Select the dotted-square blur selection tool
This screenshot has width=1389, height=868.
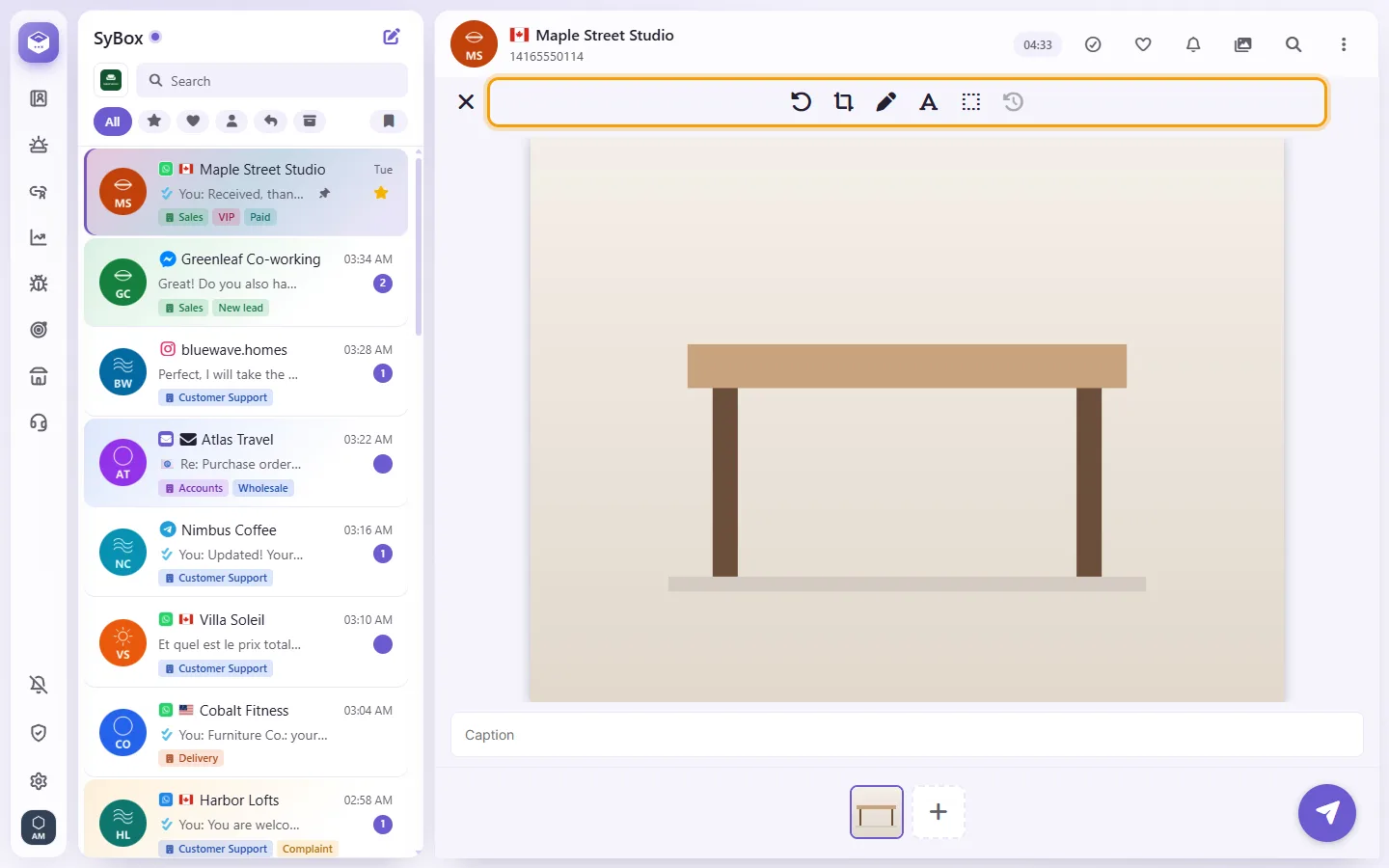click(970, 101)
